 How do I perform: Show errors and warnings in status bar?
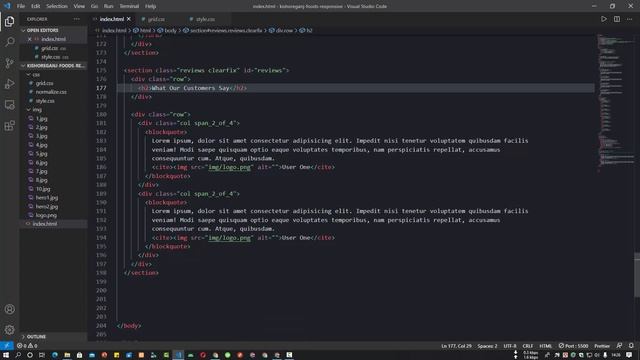click(x=27, y=346)
